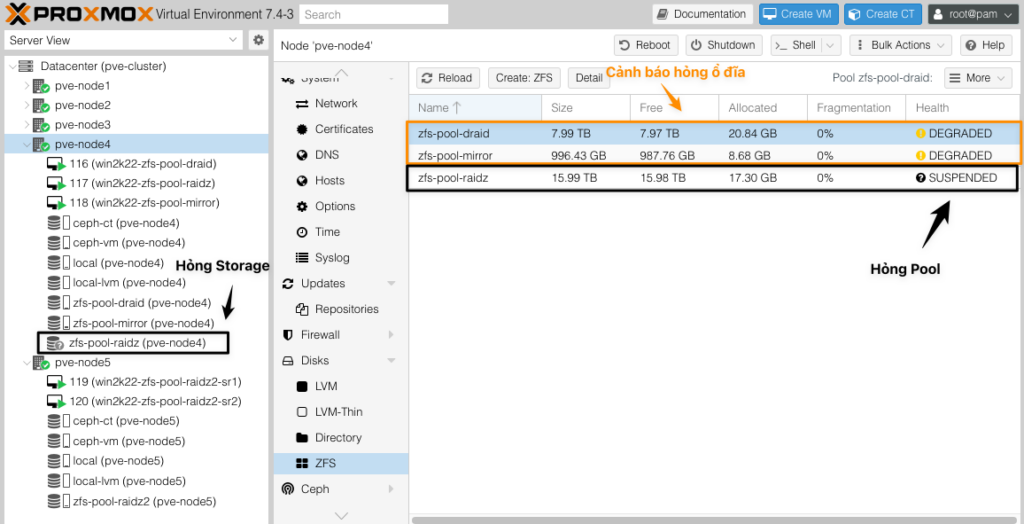Click the Disks drive icon
The image size is (1024, 524).
(x=288, y=361)
